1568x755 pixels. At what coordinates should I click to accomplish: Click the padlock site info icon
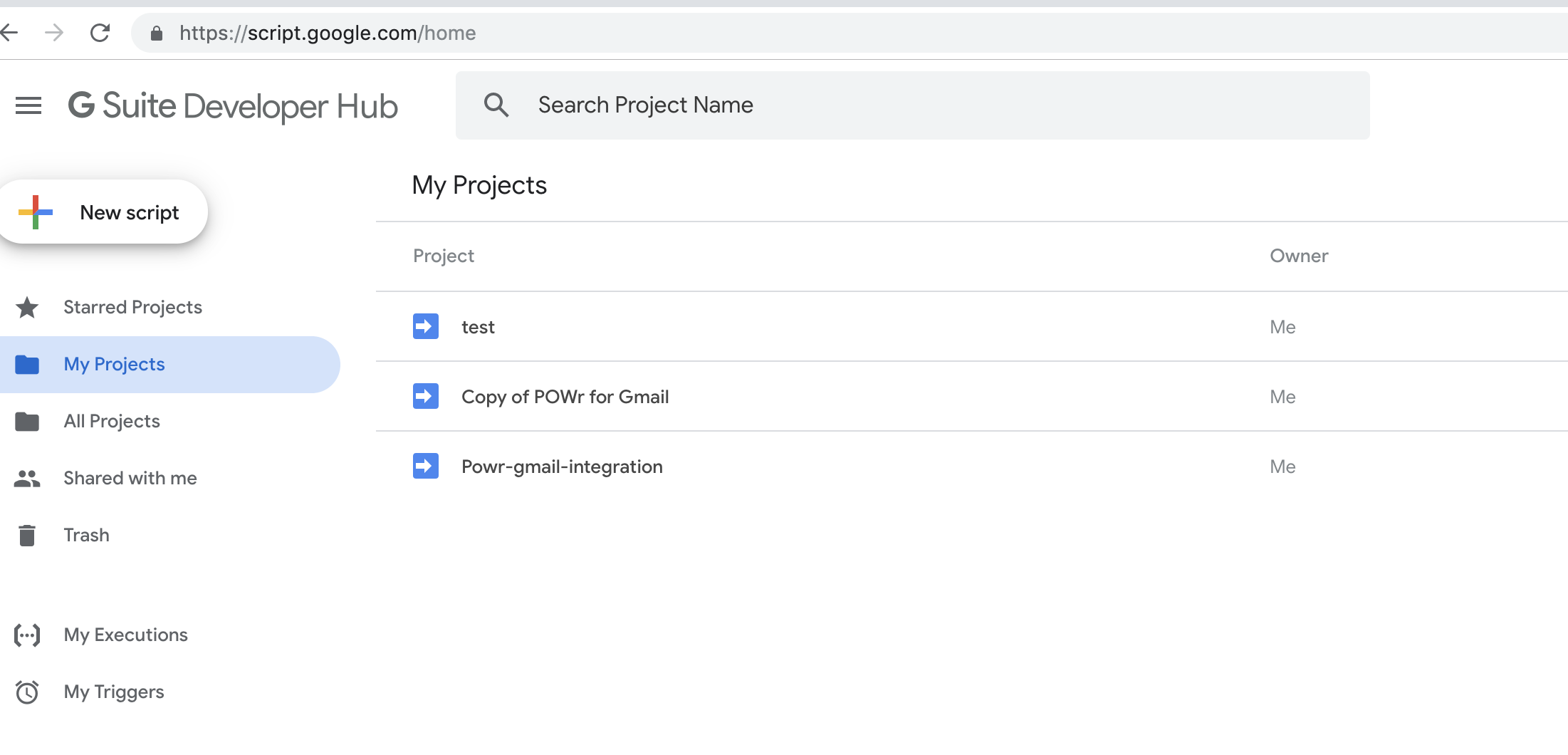(x=157, y=33)
